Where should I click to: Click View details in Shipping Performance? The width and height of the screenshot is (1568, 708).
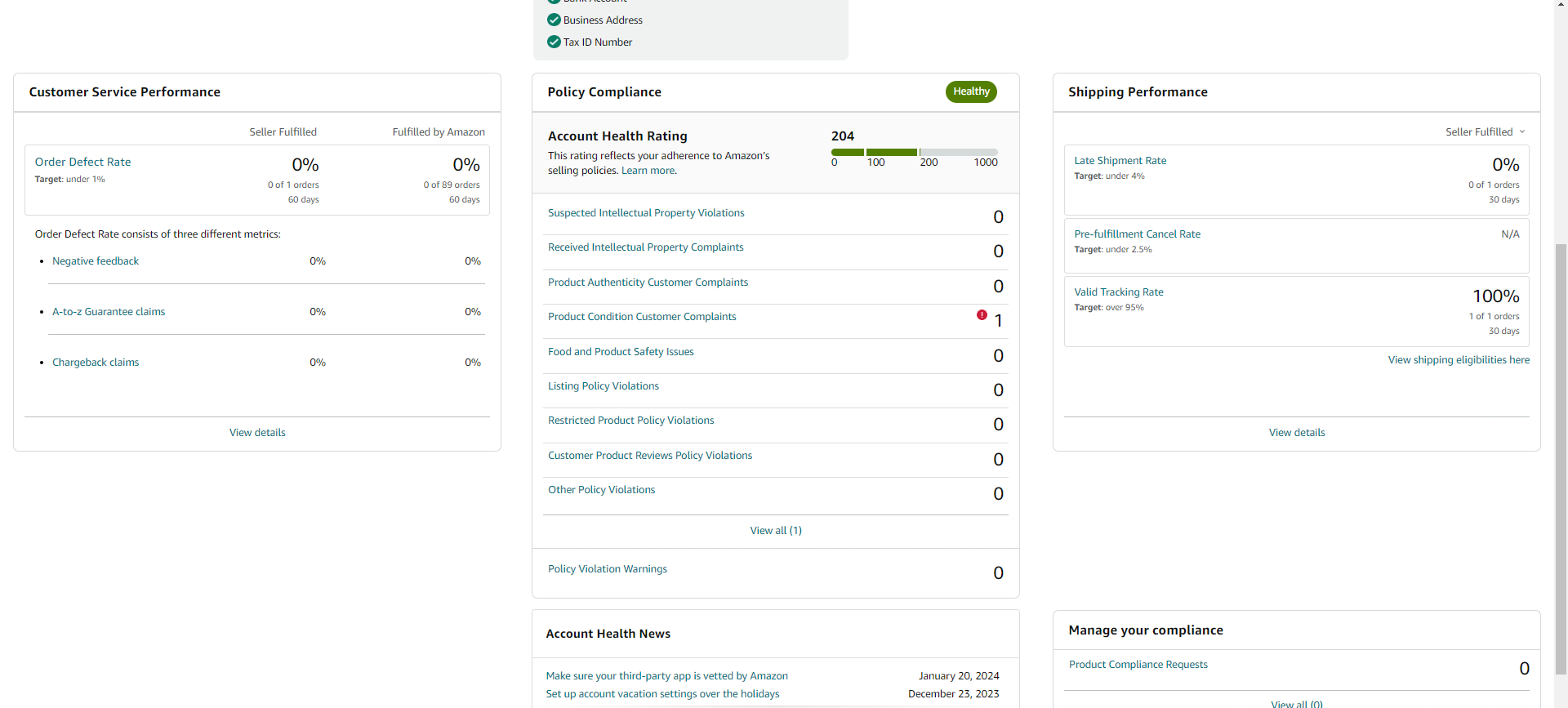pos(1297,433)
